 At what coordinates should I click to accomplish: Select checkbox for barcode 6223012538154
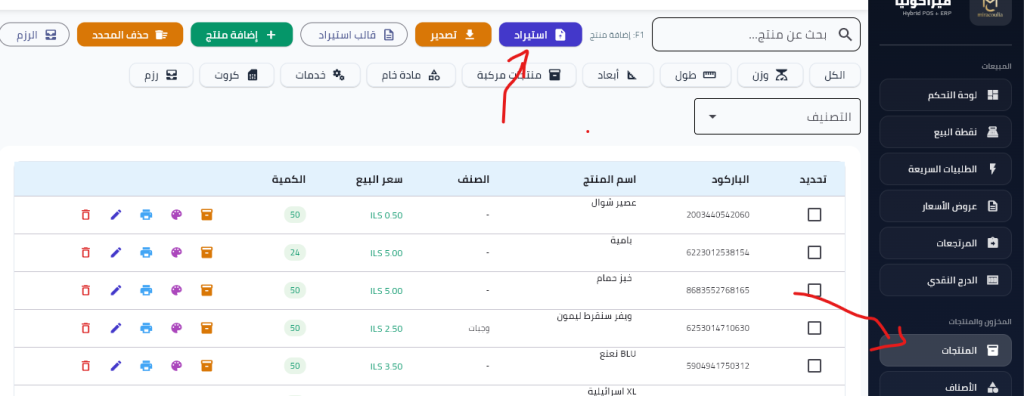point(814,252)
